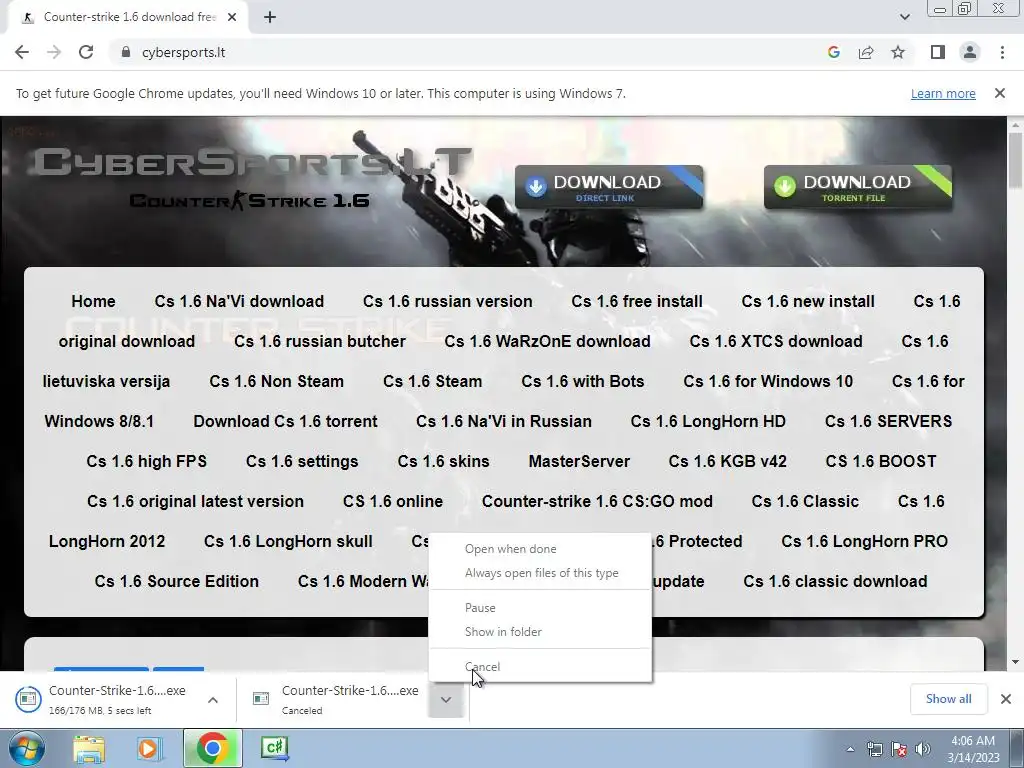Open Cs 1.6 XTCS download link
The height and width of the screenshot is (768, 1024).
coord(776,341)
